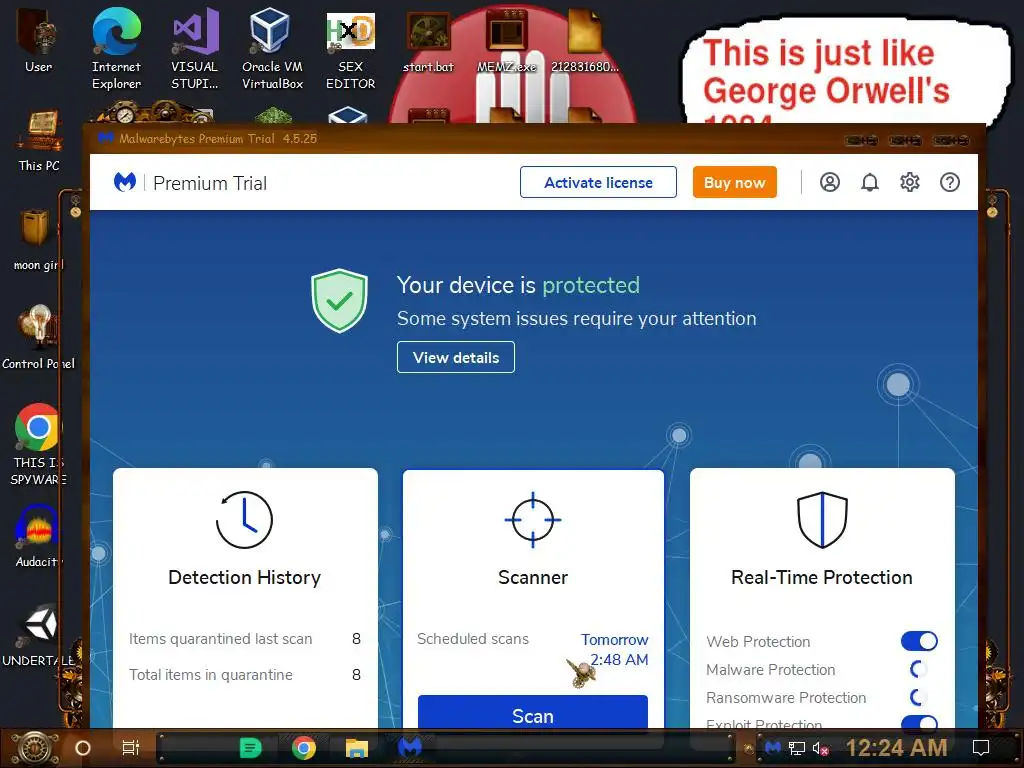
Task: Select the Oracle VM VirtualBox desktop icon
Action: (x=272, y=49)
